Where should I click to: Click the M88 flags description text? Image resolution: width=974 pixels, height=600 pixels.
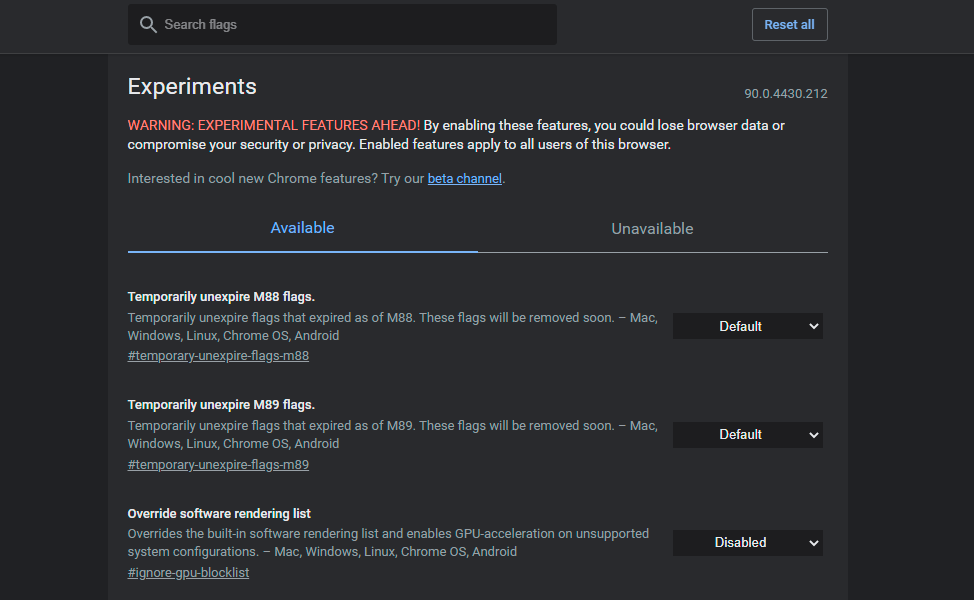pos(392,326)
